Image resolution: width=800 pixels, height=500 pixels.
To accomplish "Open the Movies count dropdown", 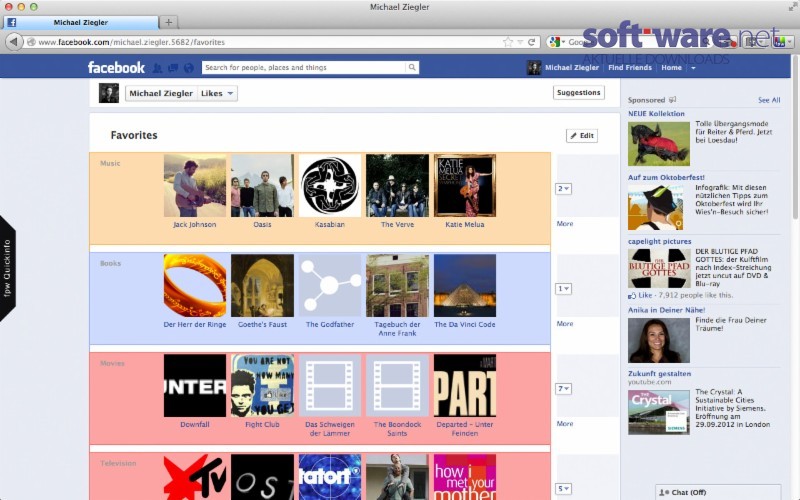I will 563,389.
